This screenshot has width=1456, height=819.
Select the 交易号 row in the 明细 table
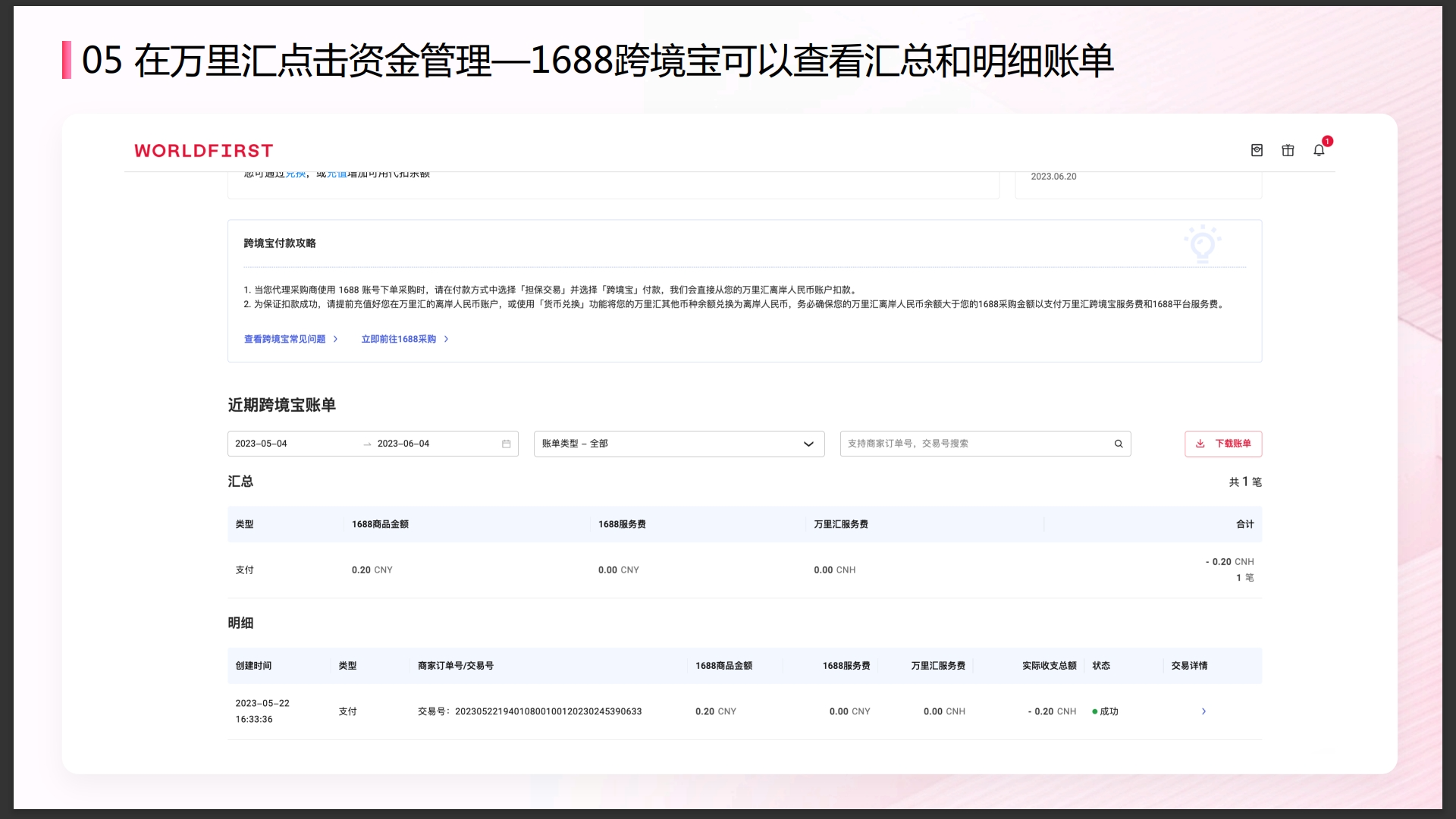pos(529,711)
